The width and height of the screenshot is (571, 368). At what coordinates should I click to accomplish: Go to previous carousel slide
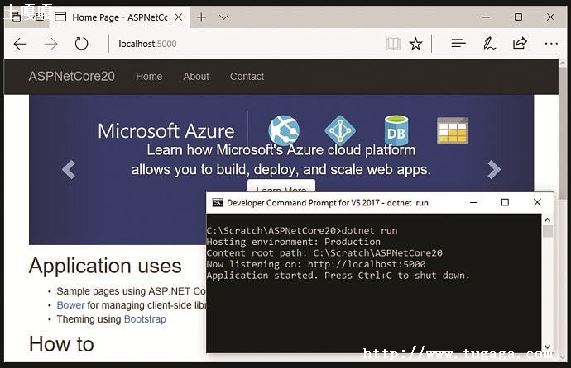68,170
